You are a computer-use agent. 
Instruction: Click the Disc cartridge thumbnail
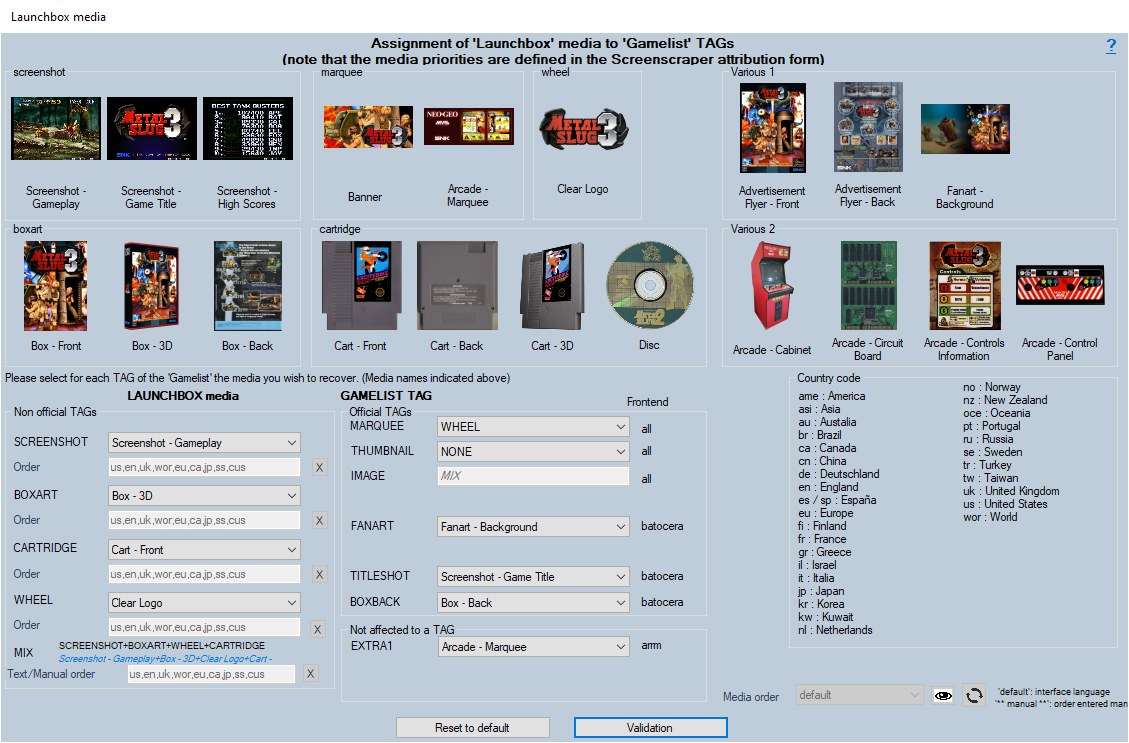tap(649, 285)
